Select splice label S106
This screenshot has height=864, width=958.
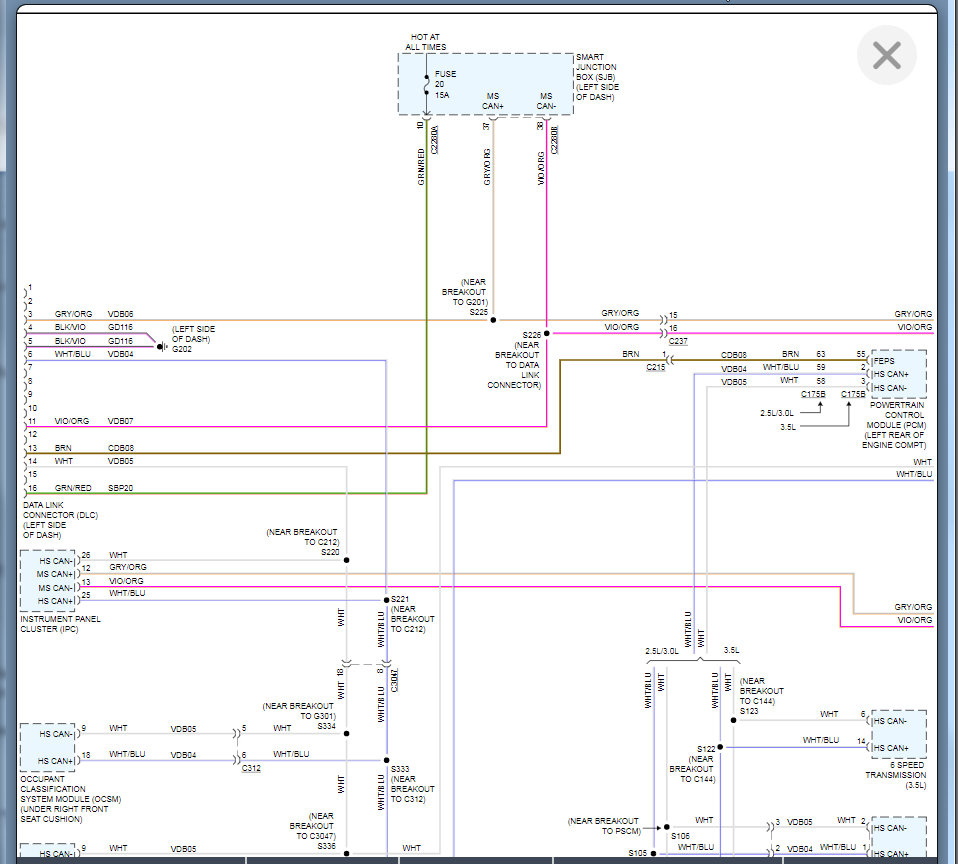[681, 836]
